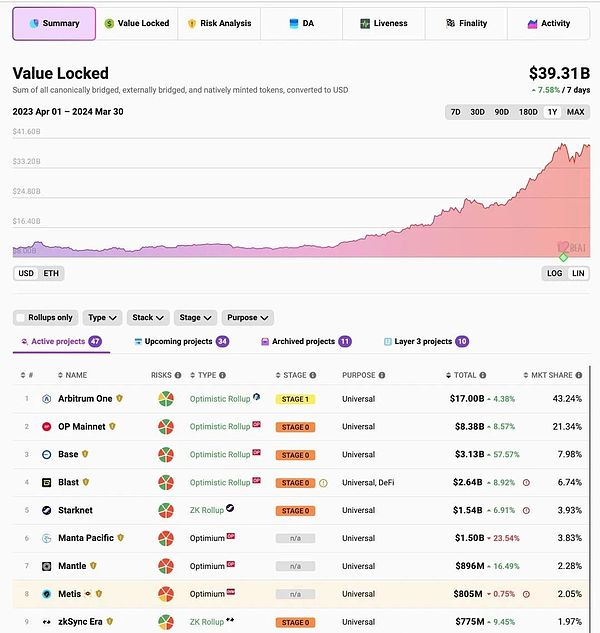600x633 pixels.
Task: Click Arbitrum One's risk pie chart icon
Action: [x=166, y=399]
